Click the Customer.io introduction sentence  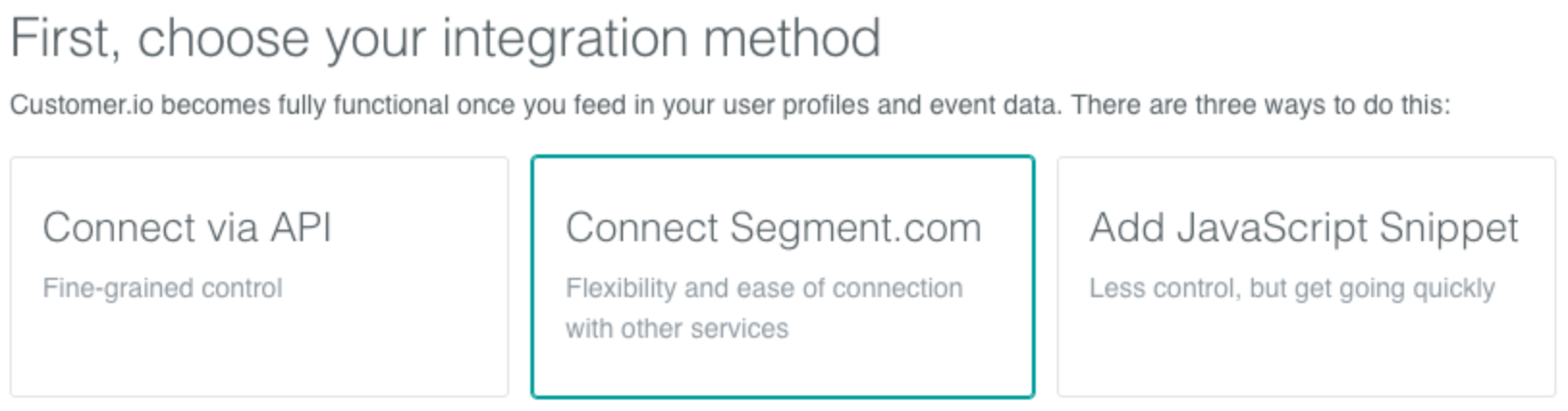730,104
